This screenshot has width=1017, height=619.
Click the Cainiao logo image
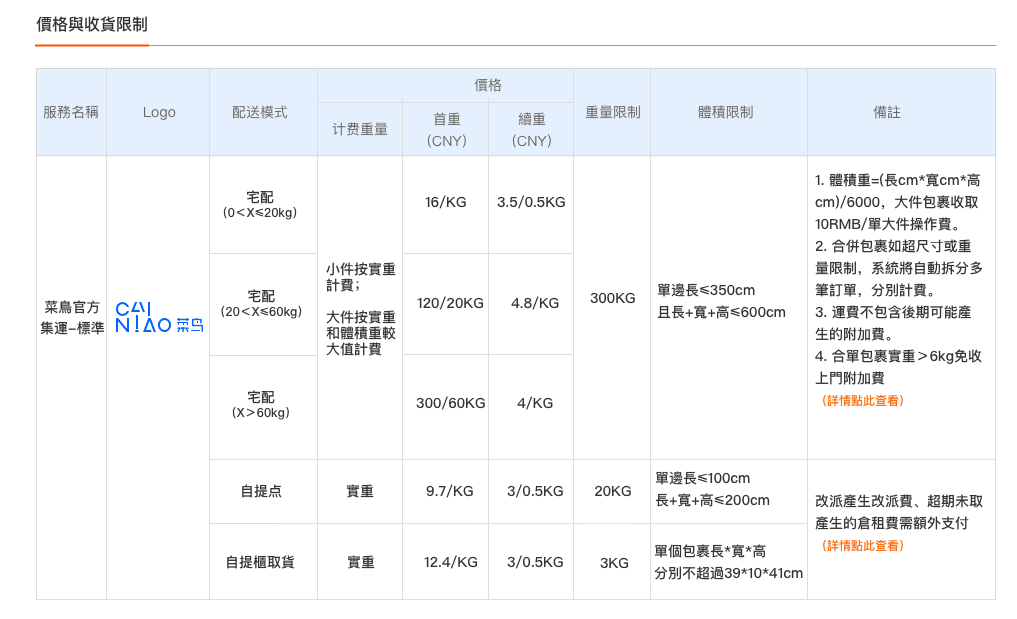[x=159, y=317]
